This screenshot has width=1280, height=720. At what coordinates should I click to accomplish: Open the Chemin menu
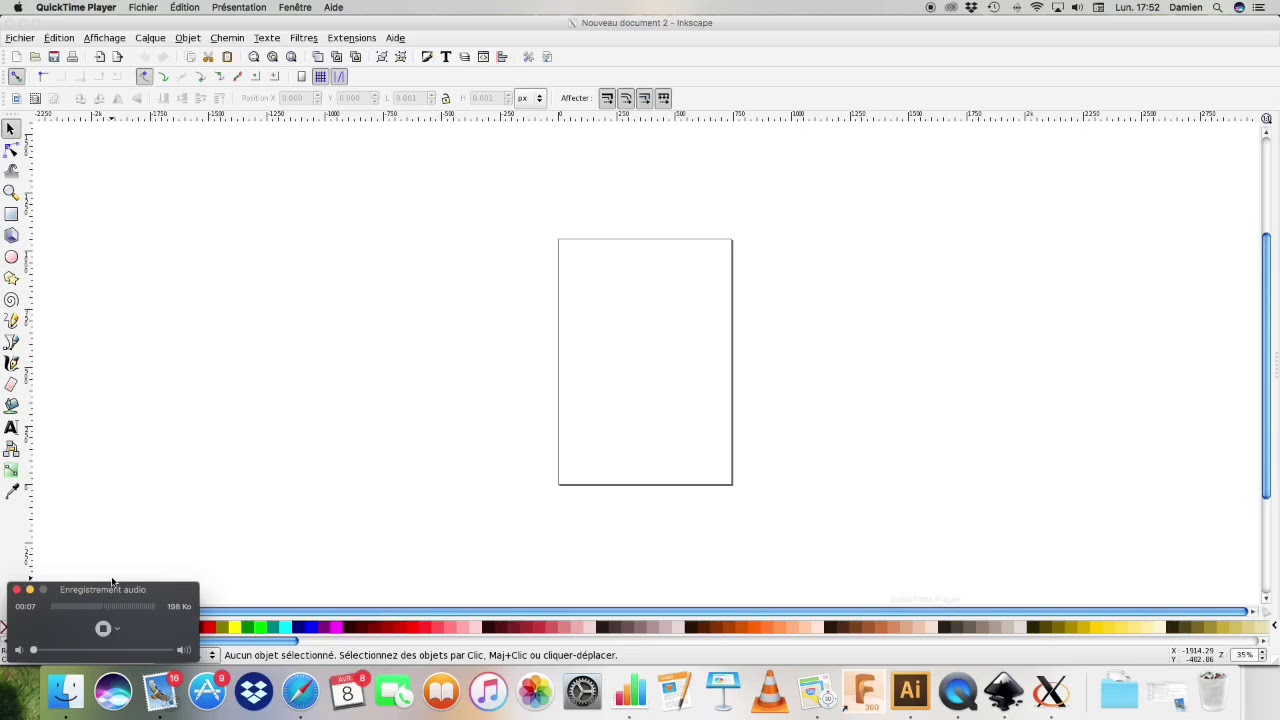coord(227,38)
